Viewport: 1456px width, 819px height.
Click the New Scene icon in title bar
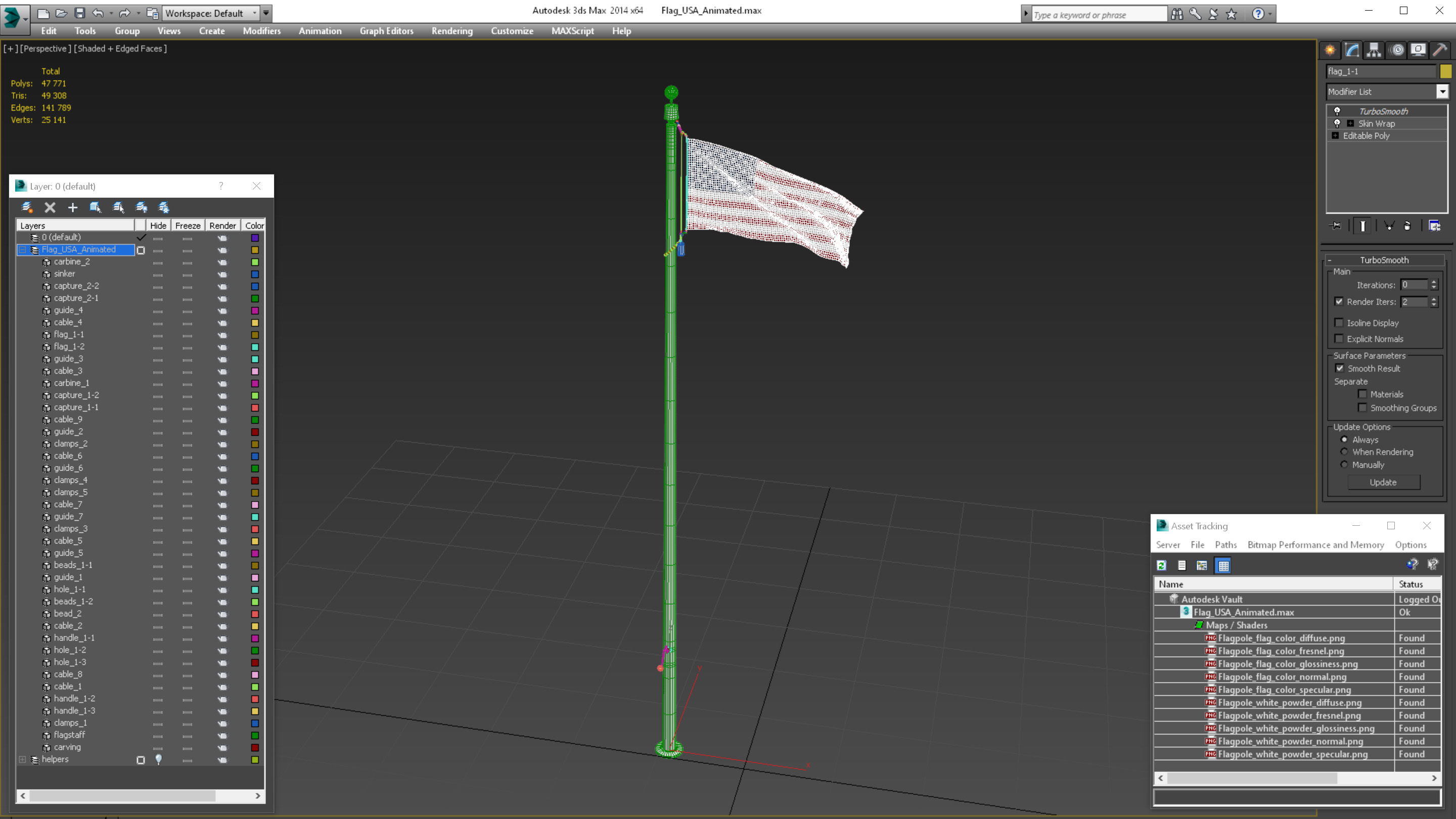(x=43, y=13)
